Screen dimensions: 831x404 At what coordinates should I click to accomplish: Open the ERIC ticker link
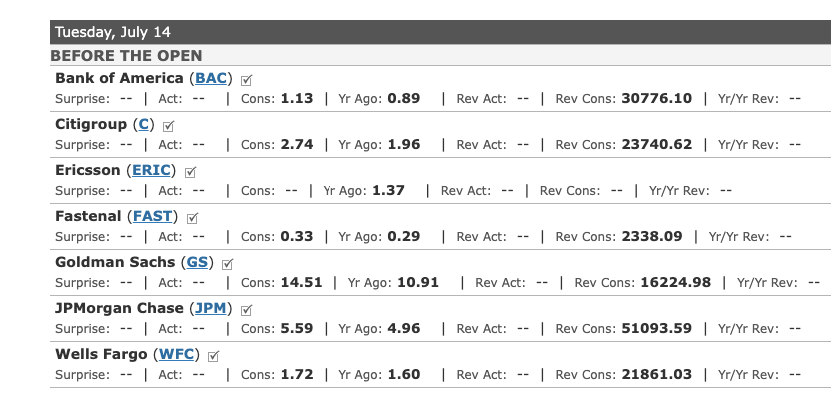151,170
